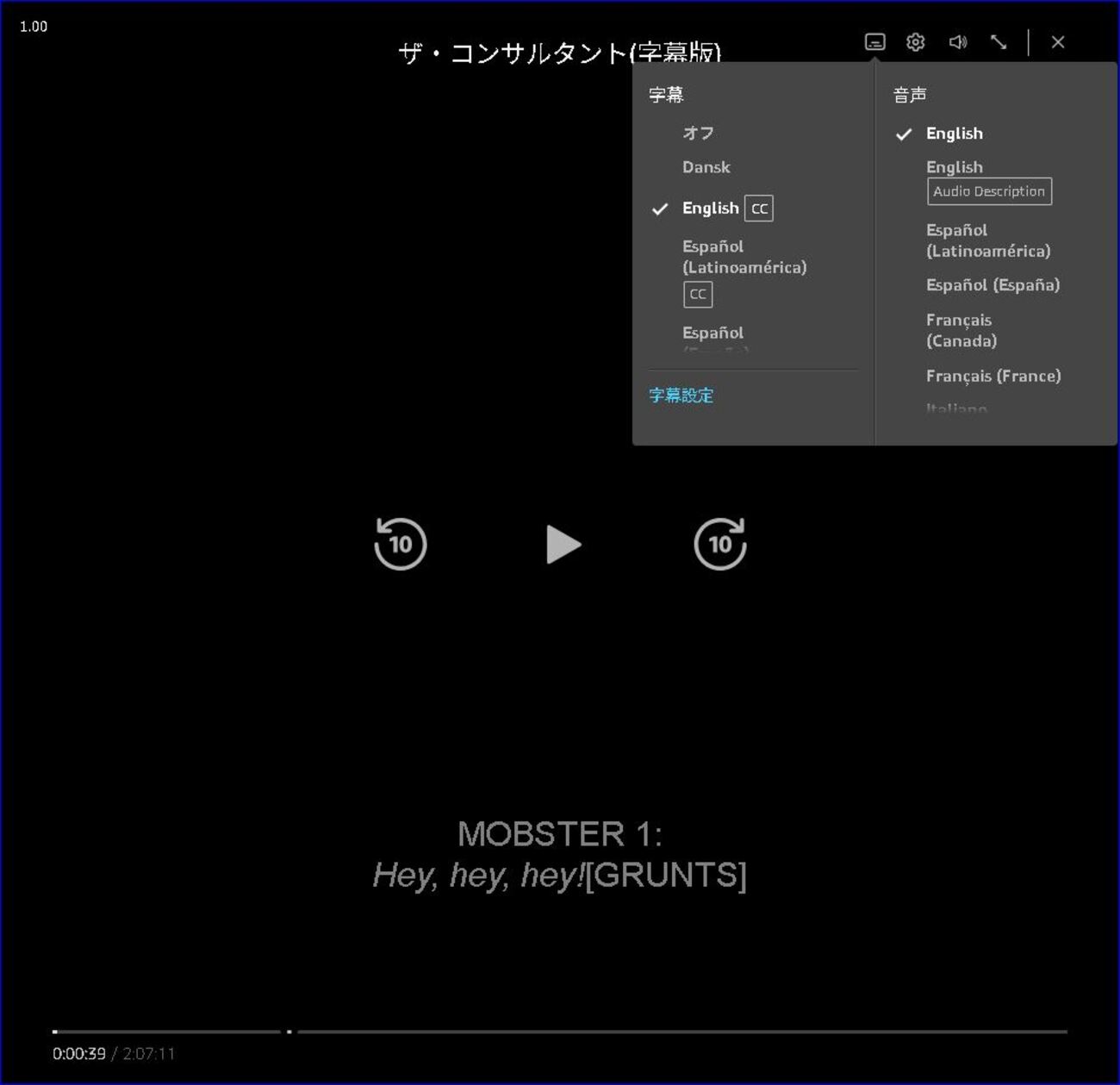Click the 0:00:39 elapsed time
This screenshot has width=1120, height=1085.
[x=79, y=1053]
